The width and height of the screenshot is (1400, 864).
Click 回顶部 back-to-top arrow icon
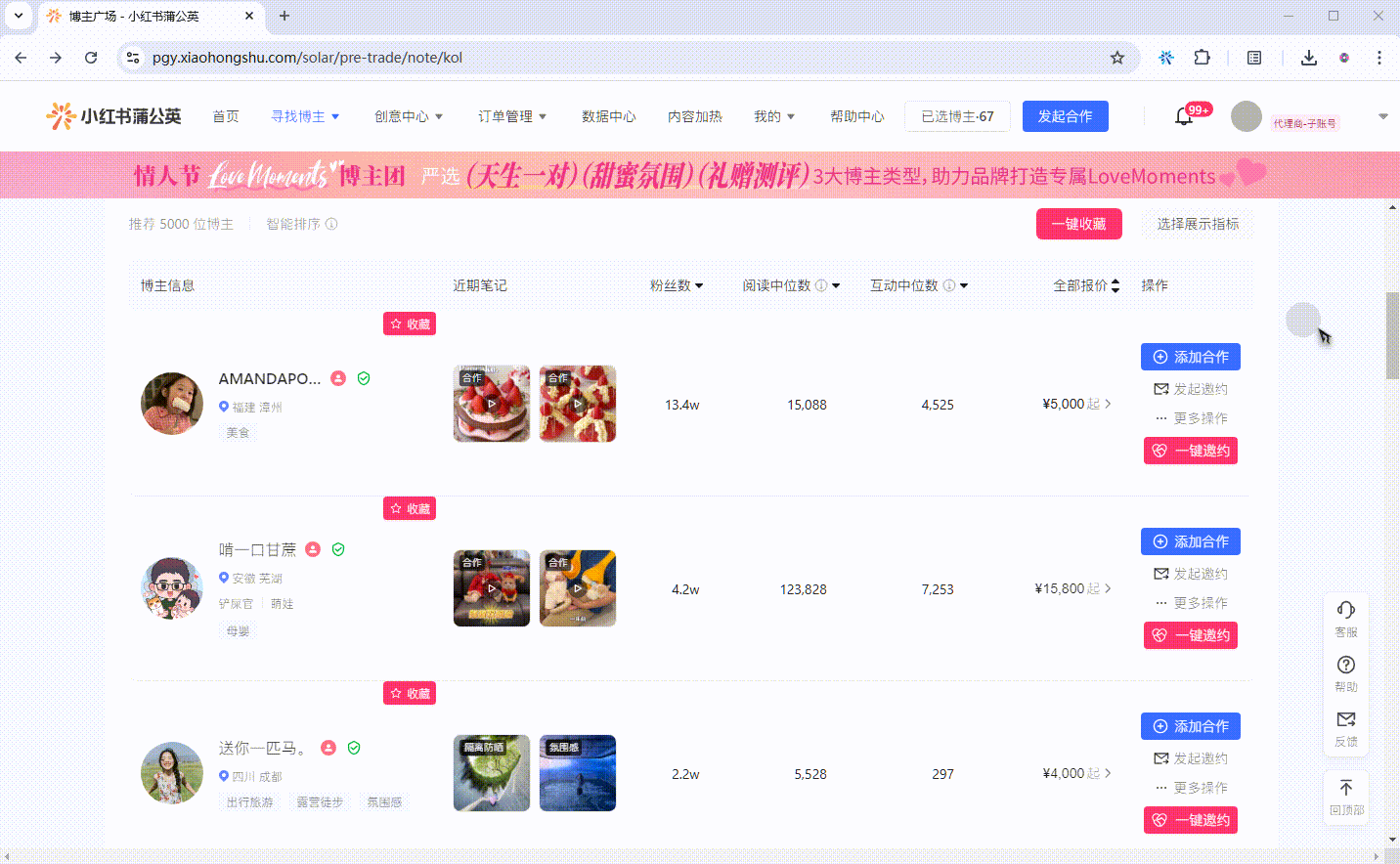click(1346, 789)
